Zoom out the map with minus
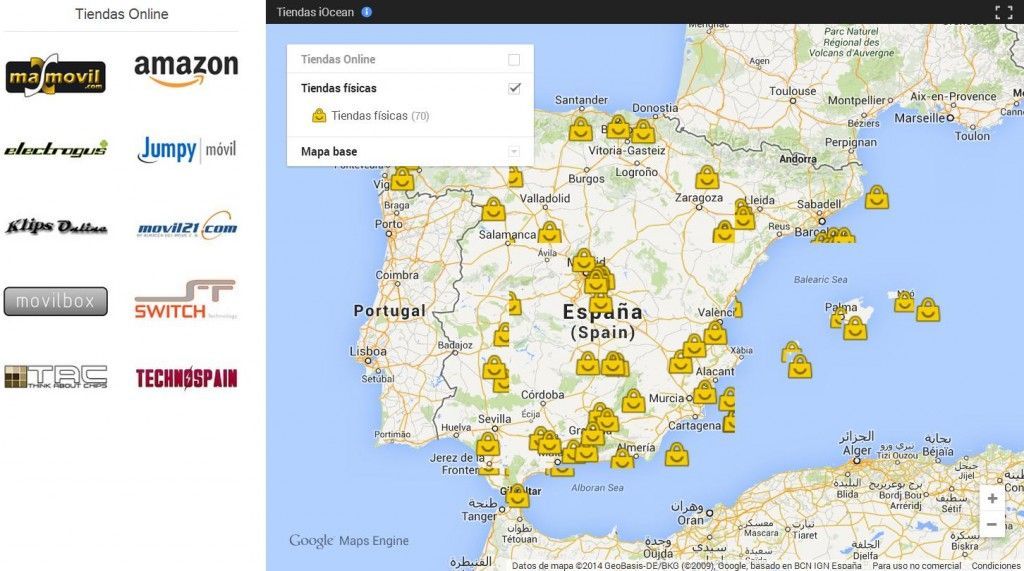Viewport: 1024px width, 571px height. [992, 525]
